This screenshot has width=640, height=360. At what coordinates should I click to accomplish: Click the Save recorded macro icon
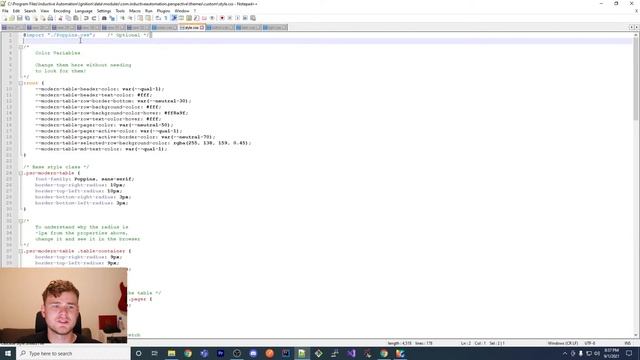(x=253, y=18)
